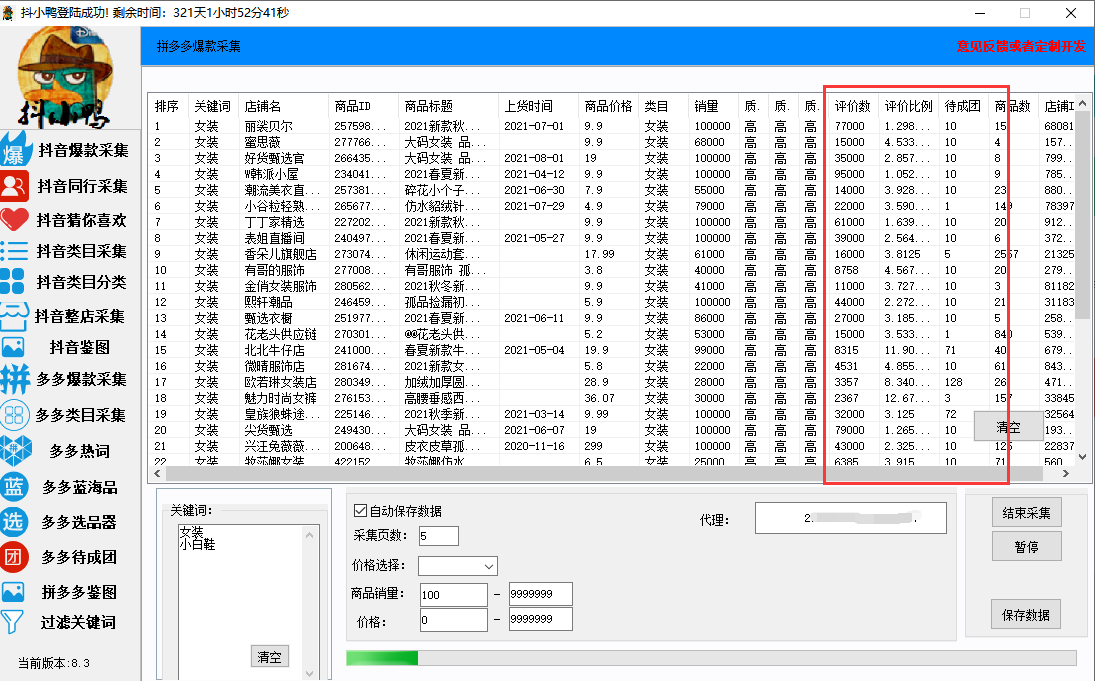Click the 暂停 button

pos(1026,547)
